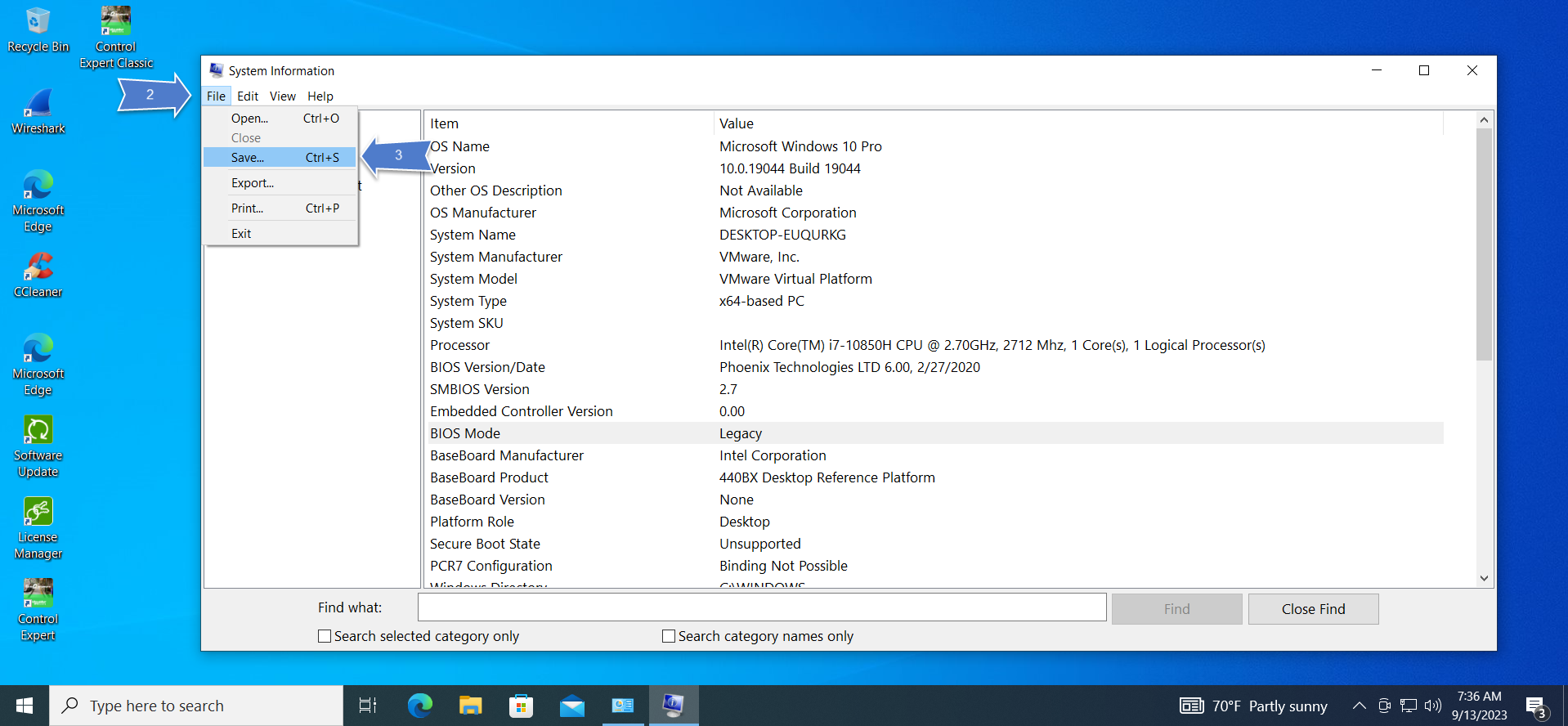Open Mail app from the taskbar
This screenshot has width=1568, height=726.
tap(571, 706)
